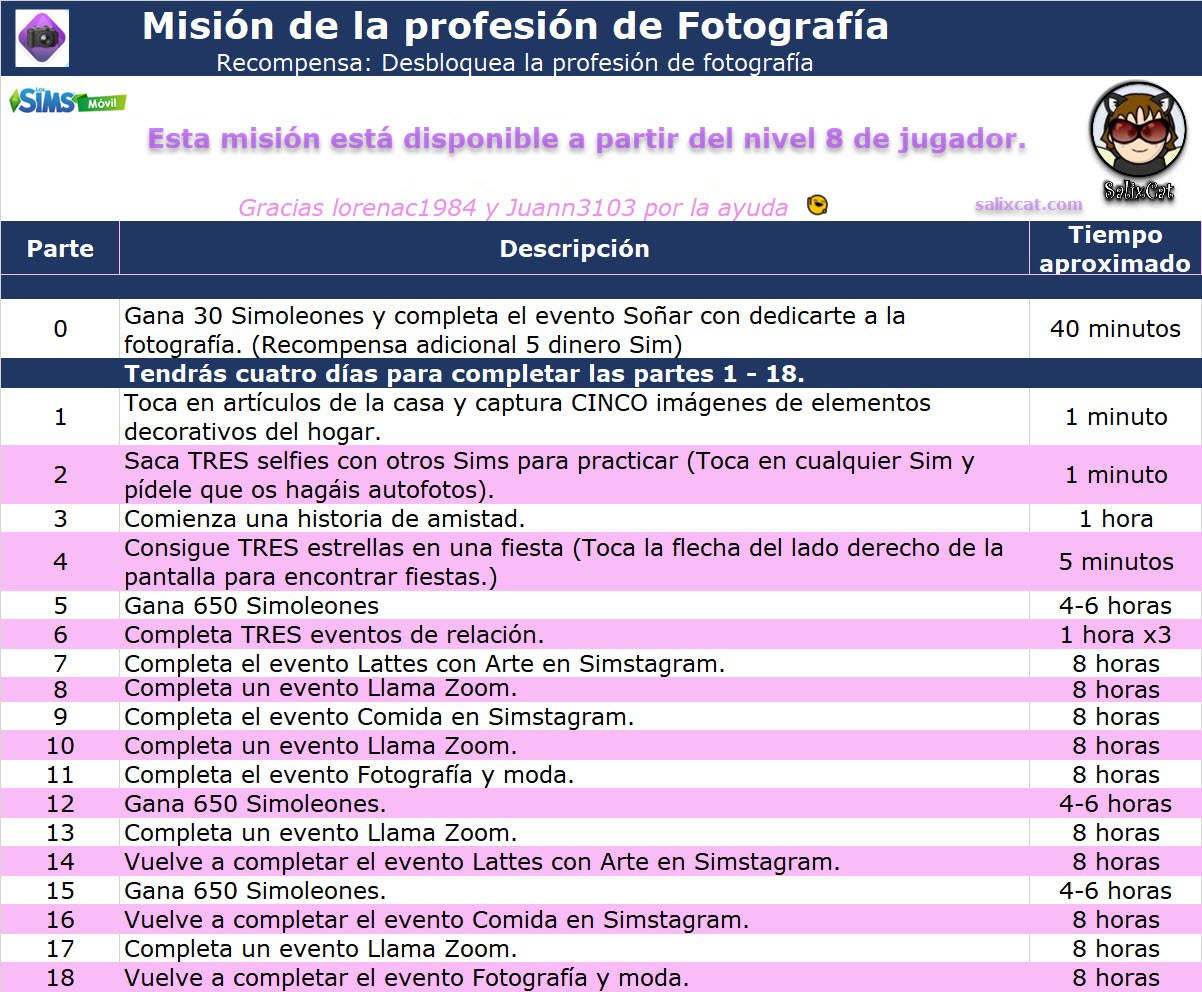Select 'Gana 650 Simoleones.' in part 12
Viewport: 1202px width, 992px height.
point(255,804)
